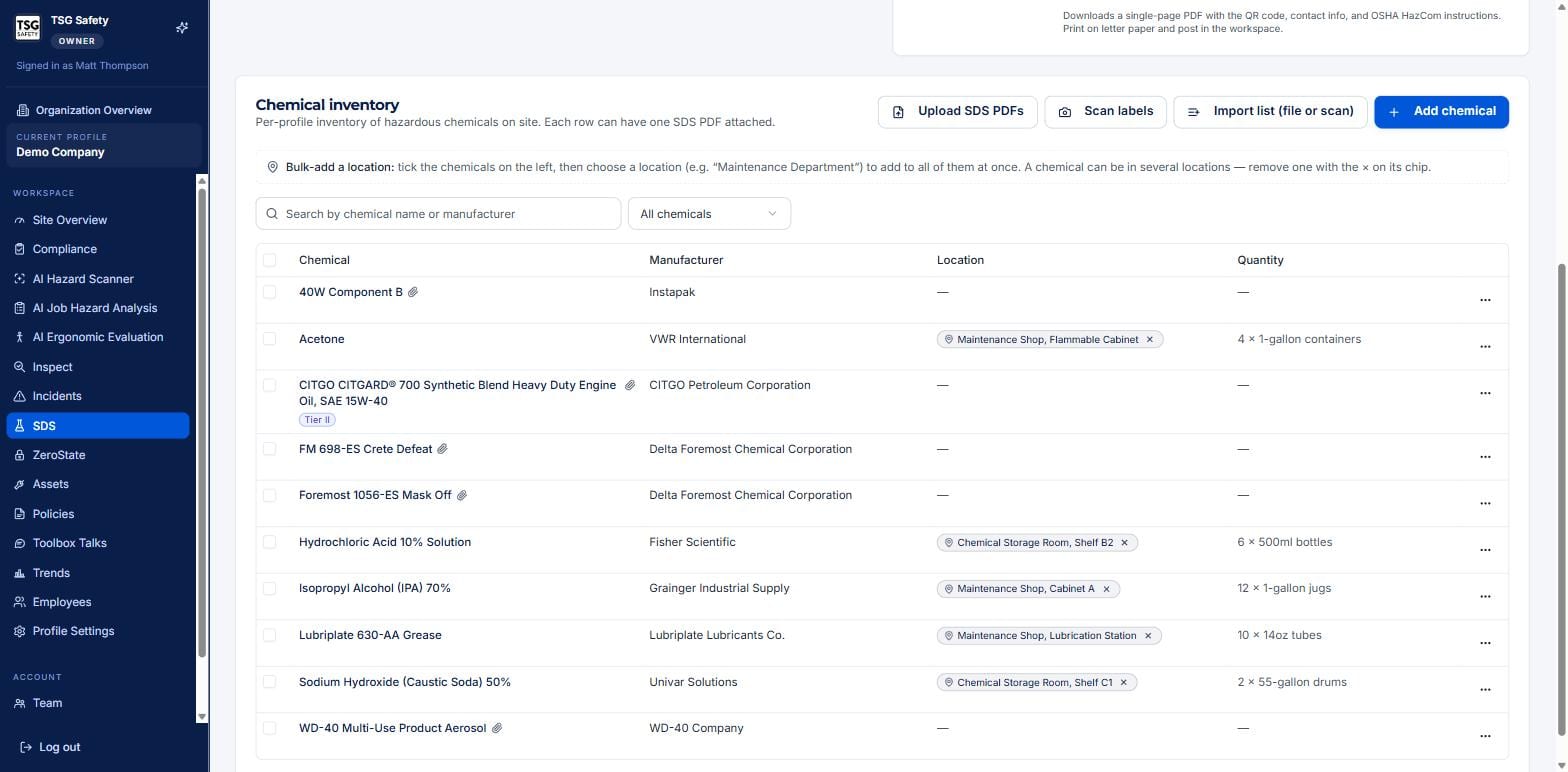Open the Compliance section
This screenshot has width=1568, height=772.
(x=98, y=249)
